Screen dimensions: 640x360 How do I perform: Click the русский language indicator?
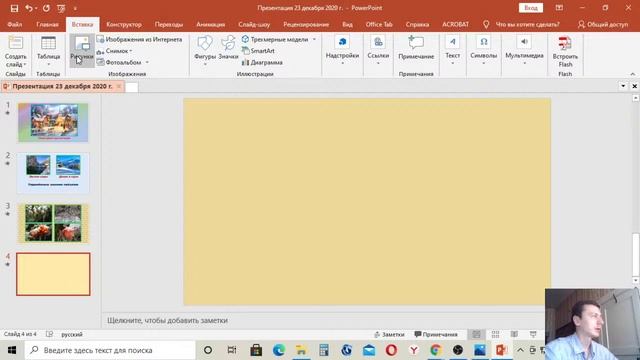point(72,334)
